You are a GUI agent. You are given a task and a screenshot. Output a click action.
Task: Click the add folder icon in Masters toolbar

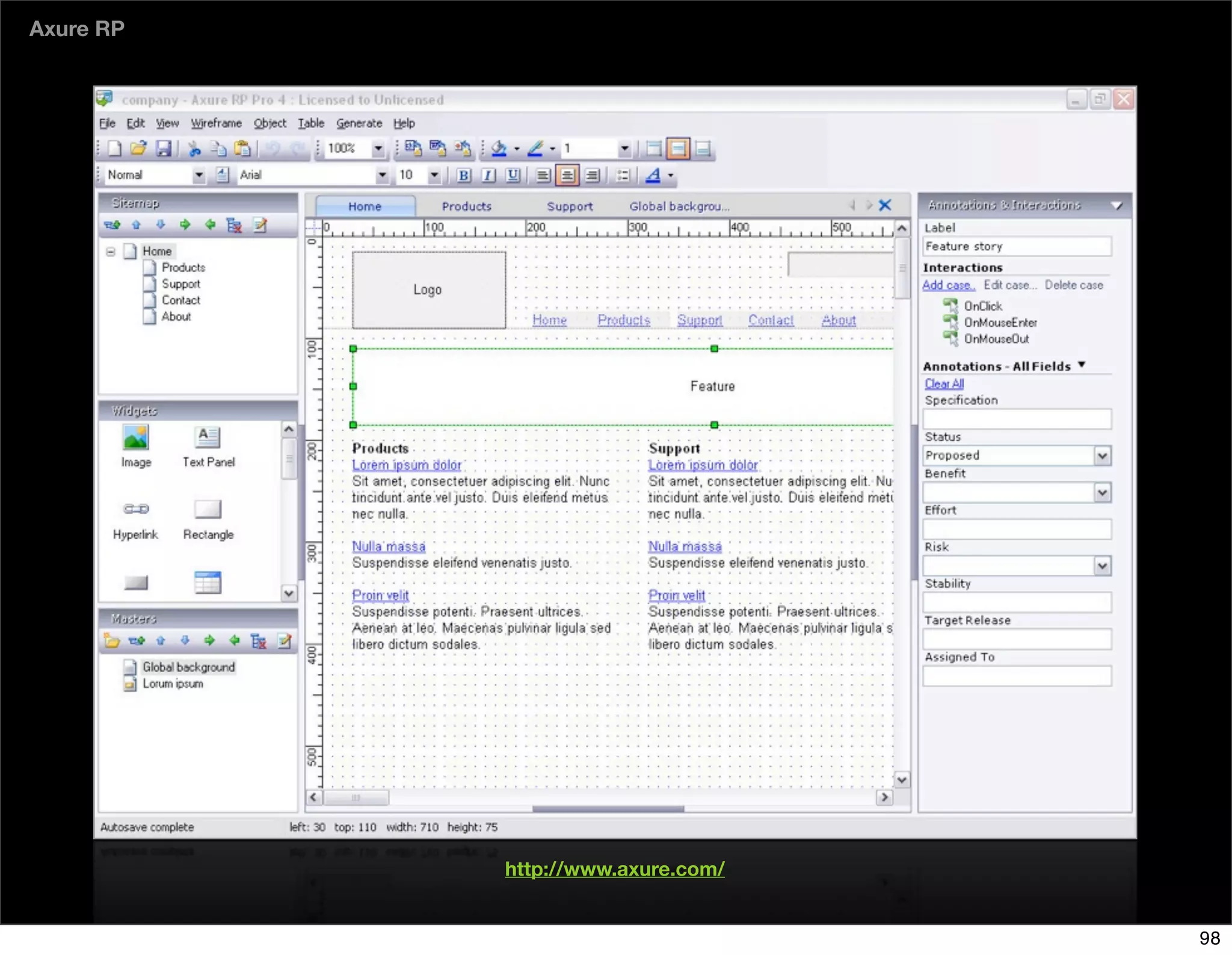111,641
